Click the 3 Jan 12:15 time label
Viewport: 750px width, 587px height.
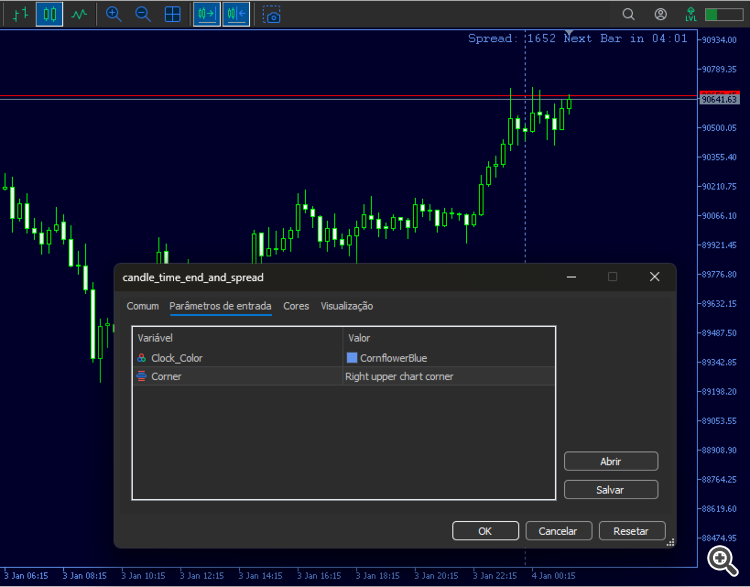coord(202,576)
